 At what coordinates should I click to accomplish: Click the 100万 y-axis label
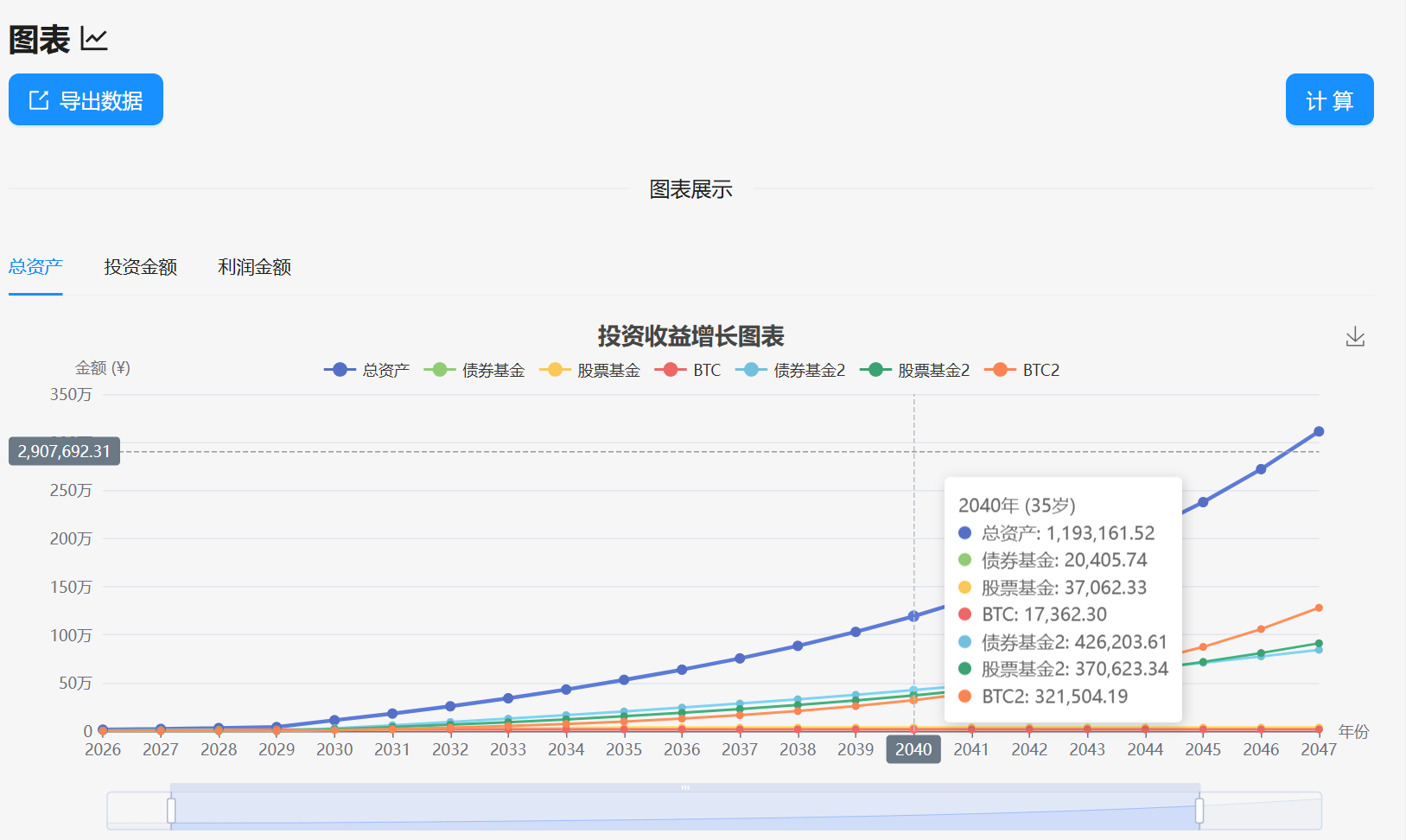[x=71, y=635]
